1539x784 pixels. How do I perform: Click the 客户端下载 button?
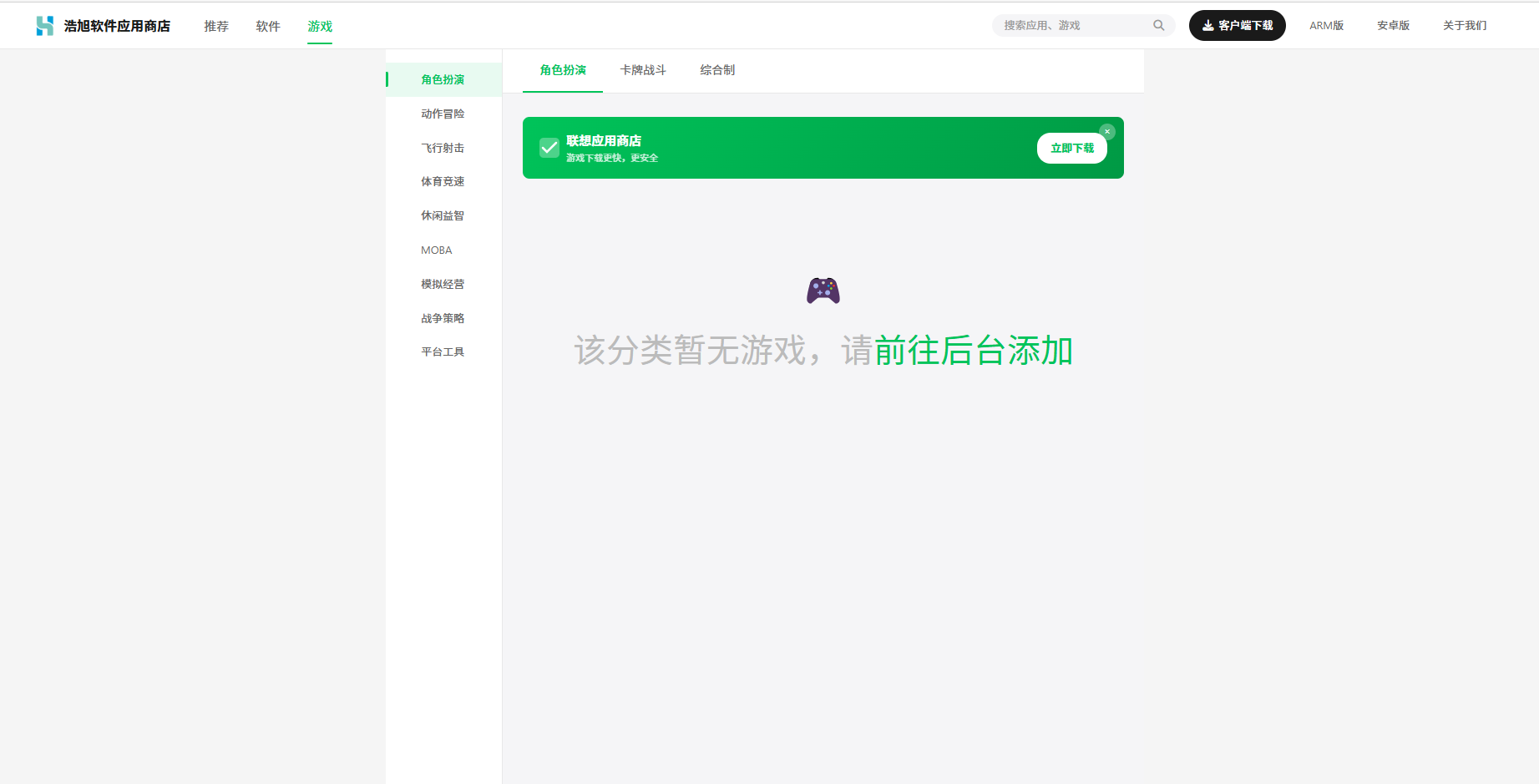tap(1237, 25)
